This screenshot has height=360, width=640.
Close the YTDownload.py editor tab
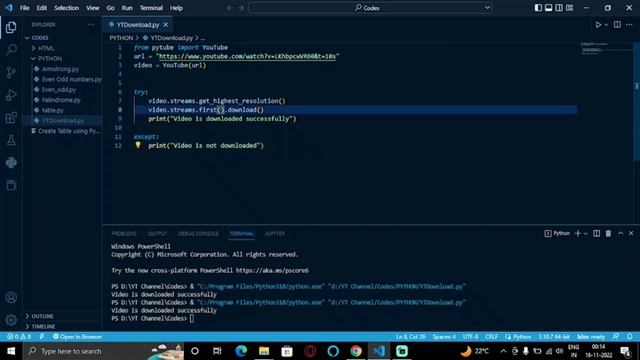tap(165, 25)
